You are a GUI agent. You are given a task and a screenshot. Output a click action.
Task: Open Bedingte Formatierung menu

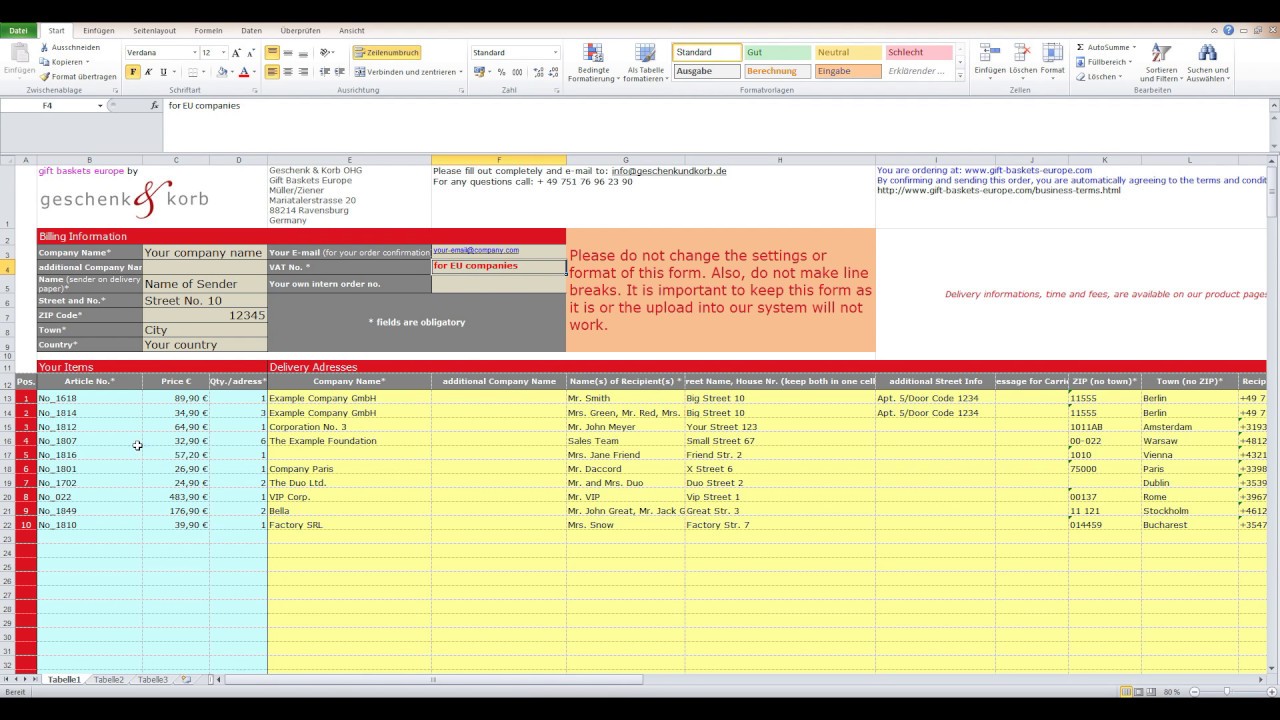pos(593,63)
